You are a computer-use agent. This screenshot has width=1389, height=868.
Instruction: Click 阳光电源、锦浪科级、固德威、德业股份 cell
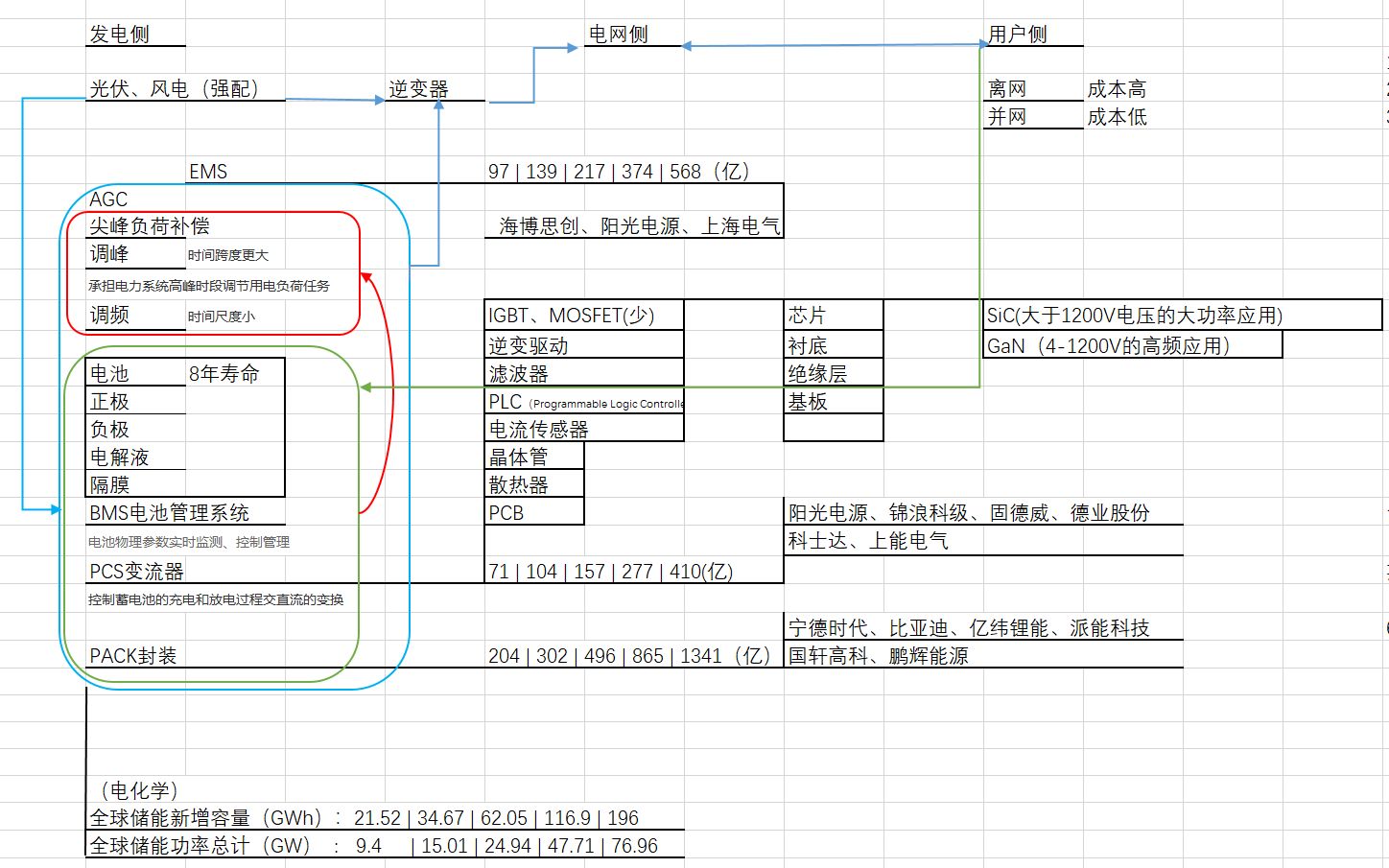[969, 513]
